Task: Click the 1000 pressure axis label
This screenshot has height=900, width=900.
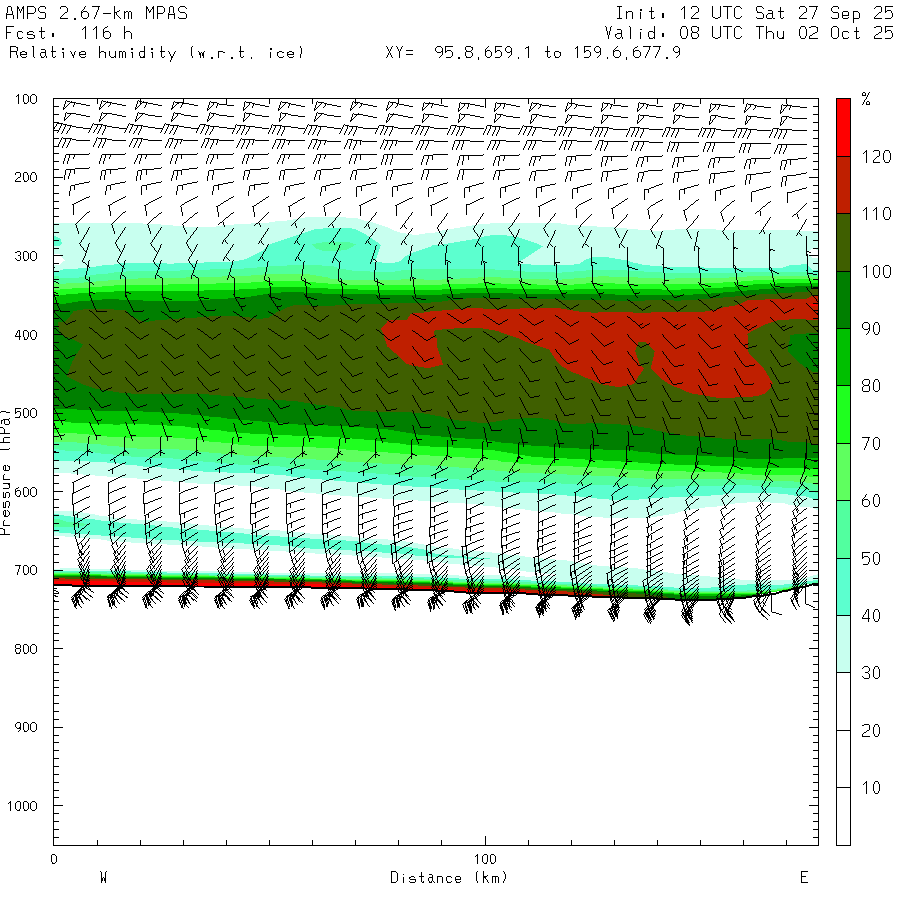Action: coord(22,806)
